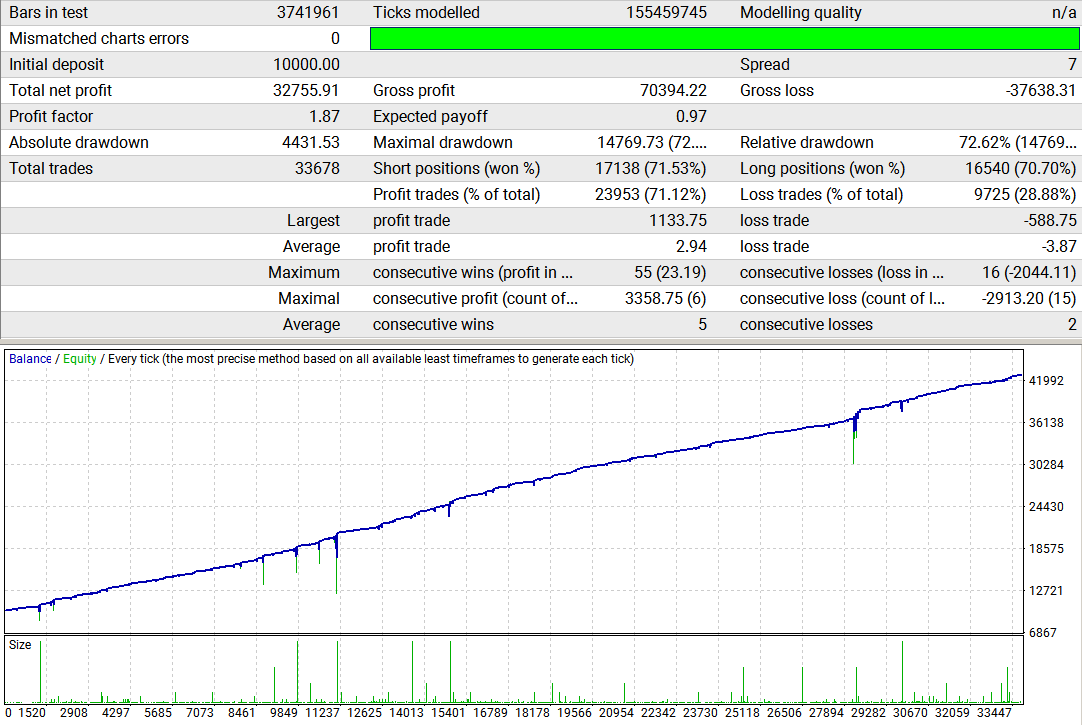Select the Largest profit trade value 1133.75
This screenshot has height=725, width=1082.
pyautogui.click(x=678, y=221)
